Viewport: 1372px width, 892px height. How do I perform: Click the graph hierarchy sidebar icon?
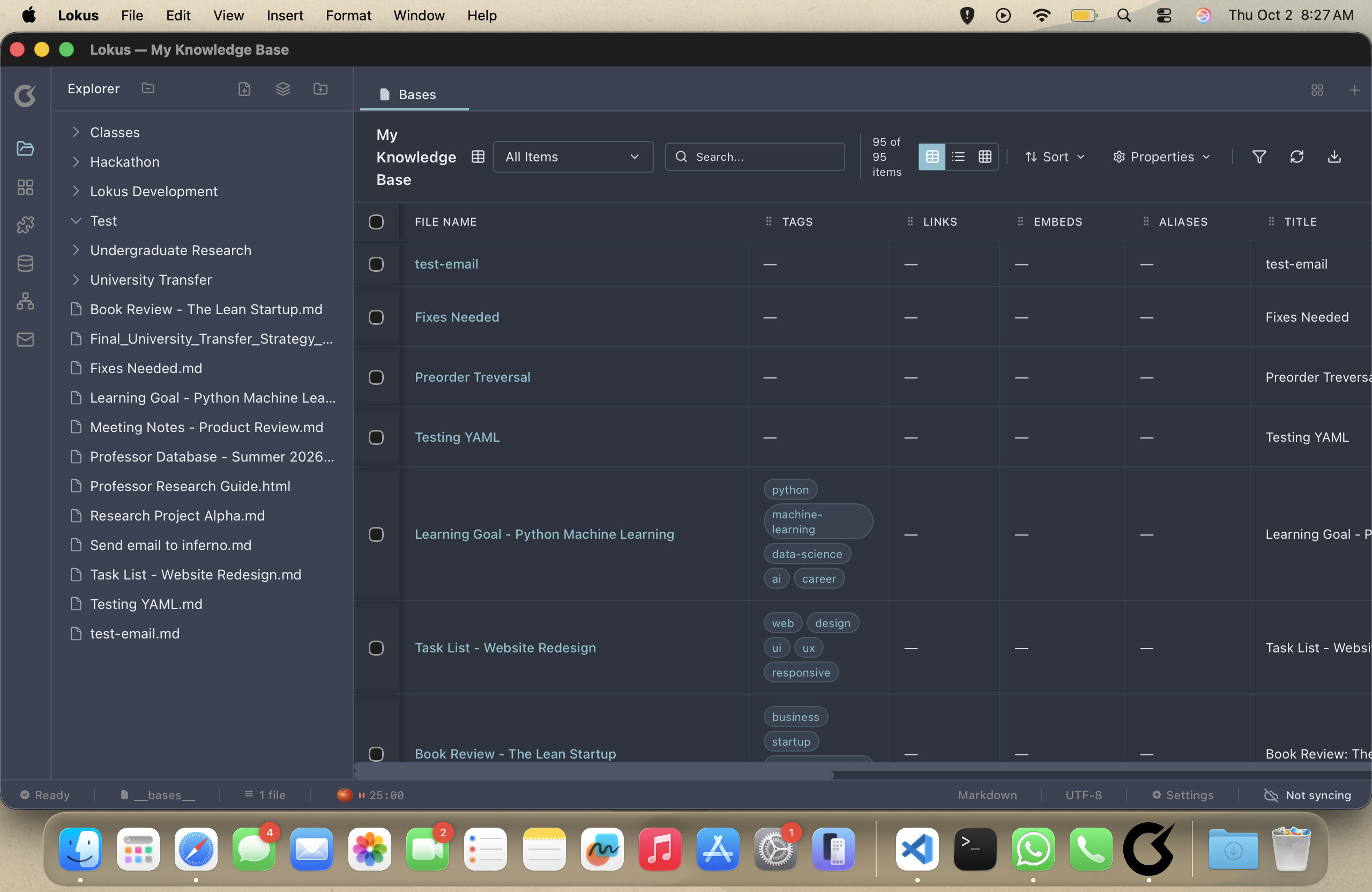coord(25,302)
